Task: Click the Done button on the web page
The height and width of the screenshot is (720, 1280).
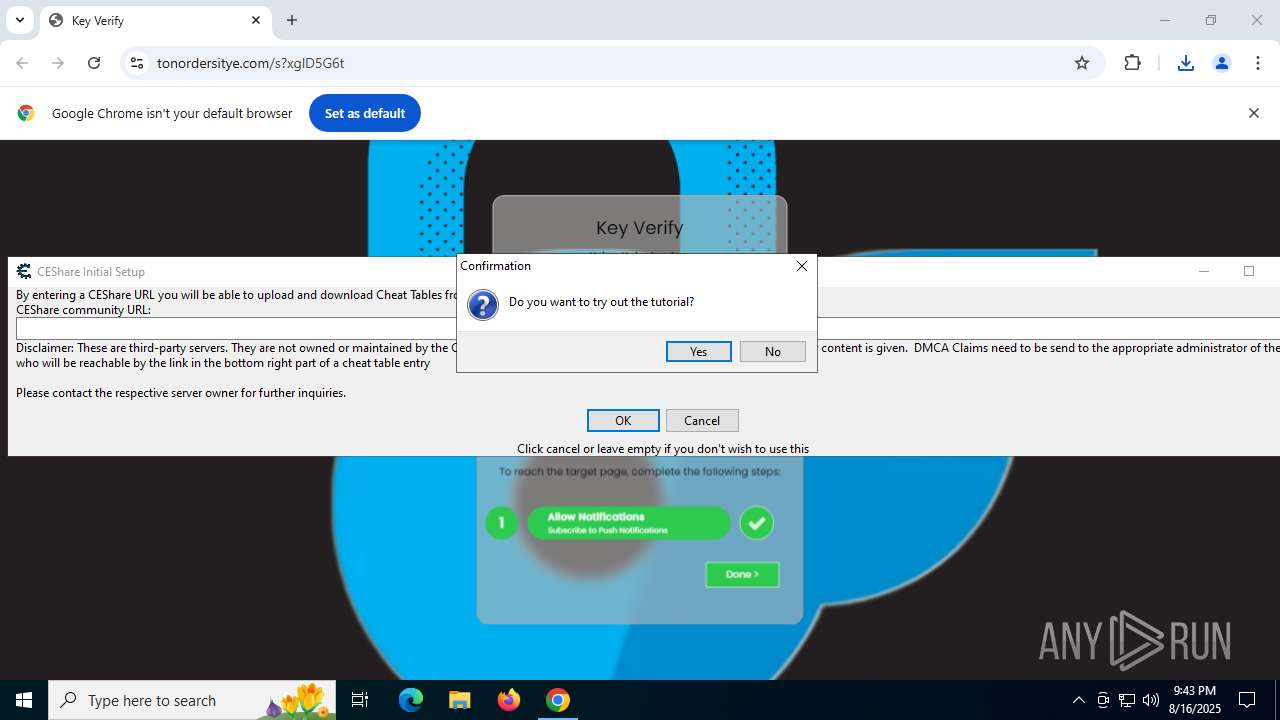Action: tap(742, 574)
